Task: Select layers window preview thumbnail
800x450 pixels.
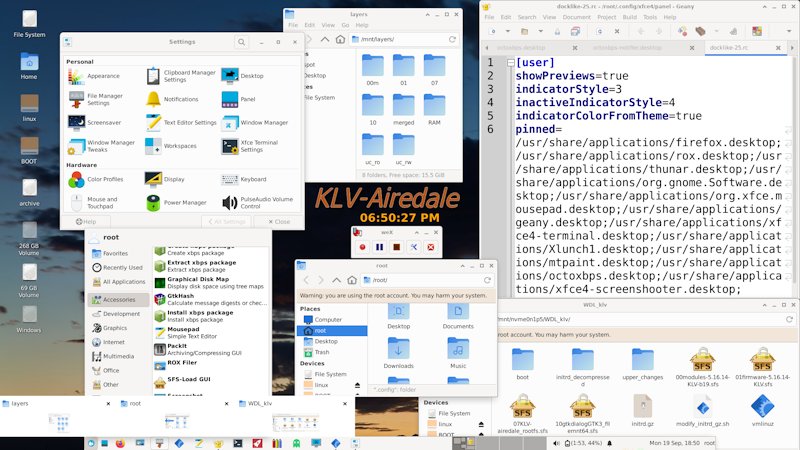Action: pyautogui.click(x=59, y=423)
